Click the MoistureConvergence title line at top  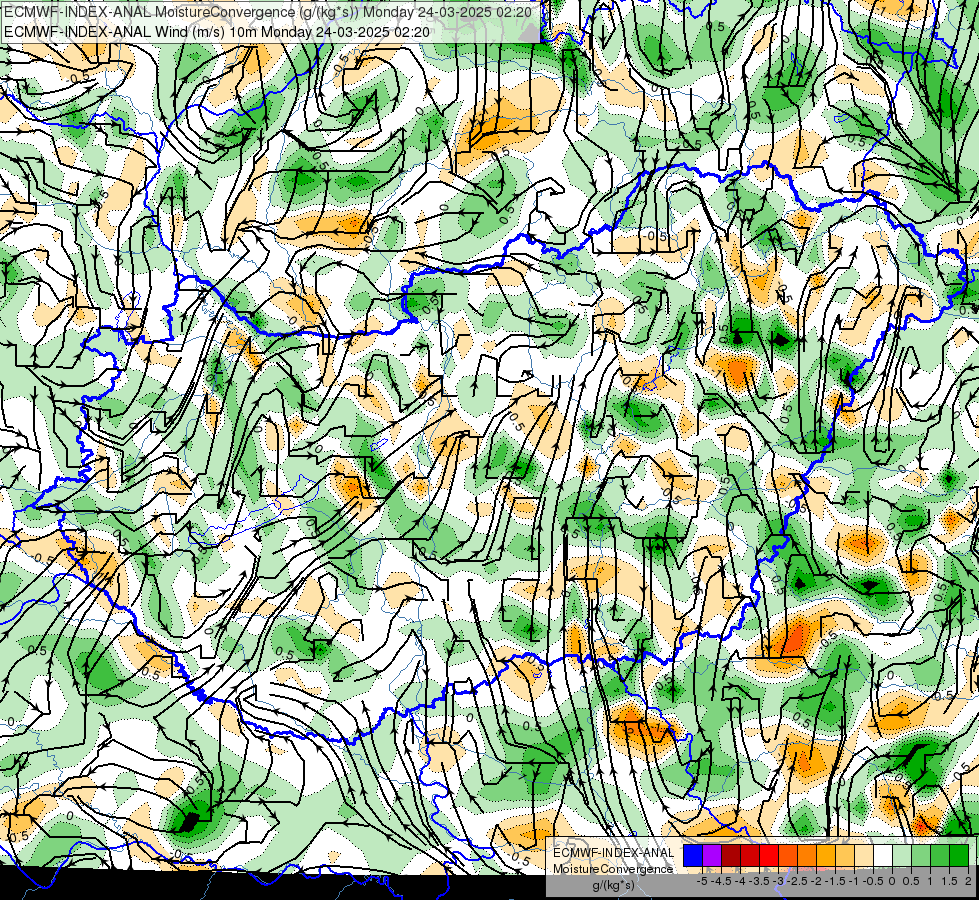(268, 12)
